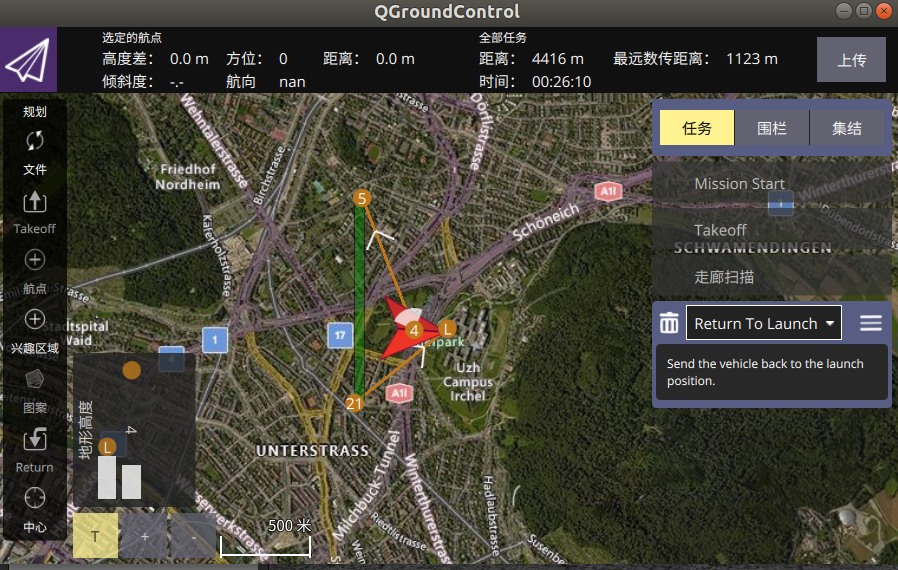The width and height of the screenshot is (898, 570).
Task: Switch to the 围栏 (Fence) tab
Action: pos(771,128)
